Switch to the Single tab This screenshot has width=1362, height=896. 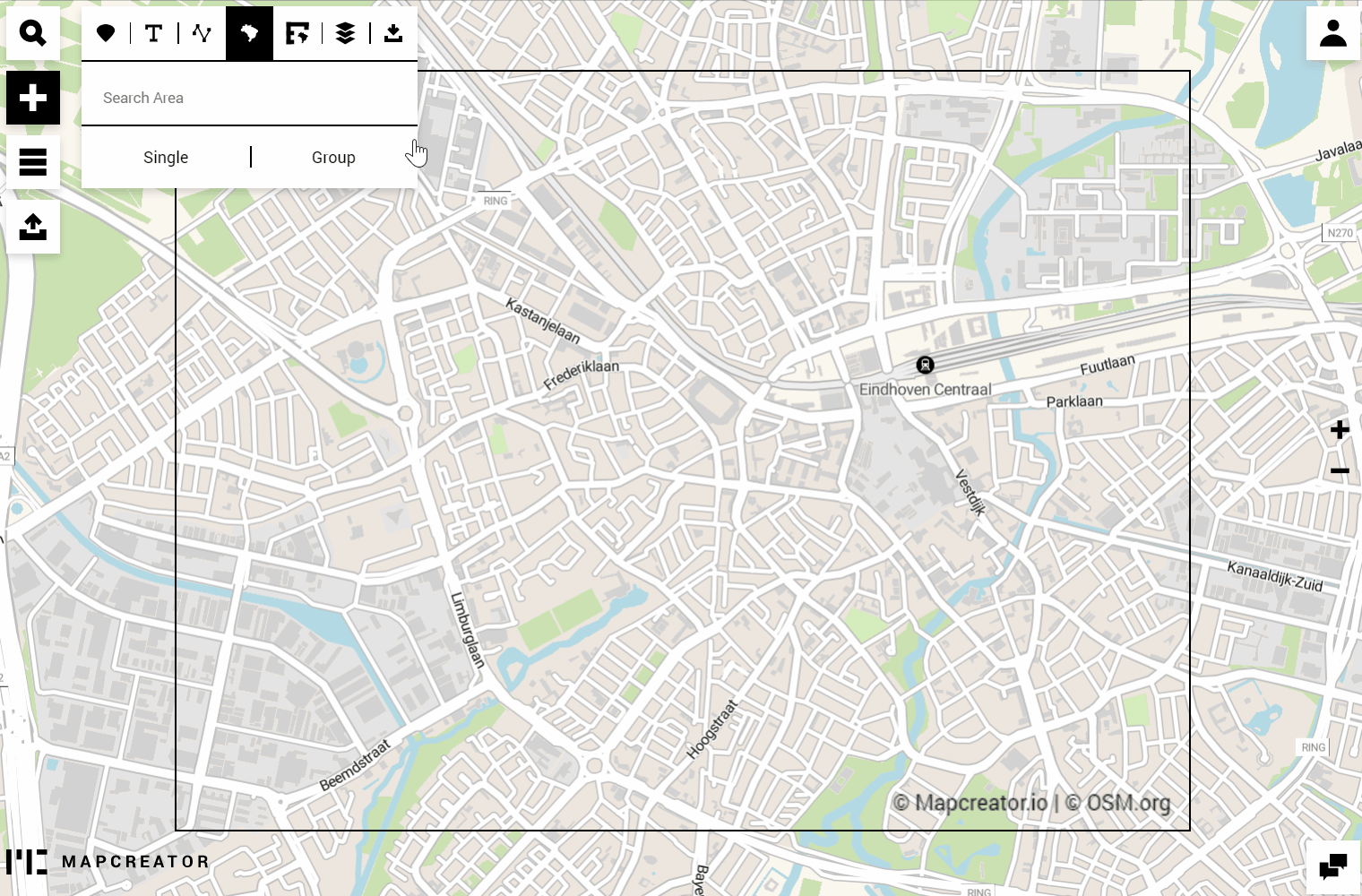(165, 157)
